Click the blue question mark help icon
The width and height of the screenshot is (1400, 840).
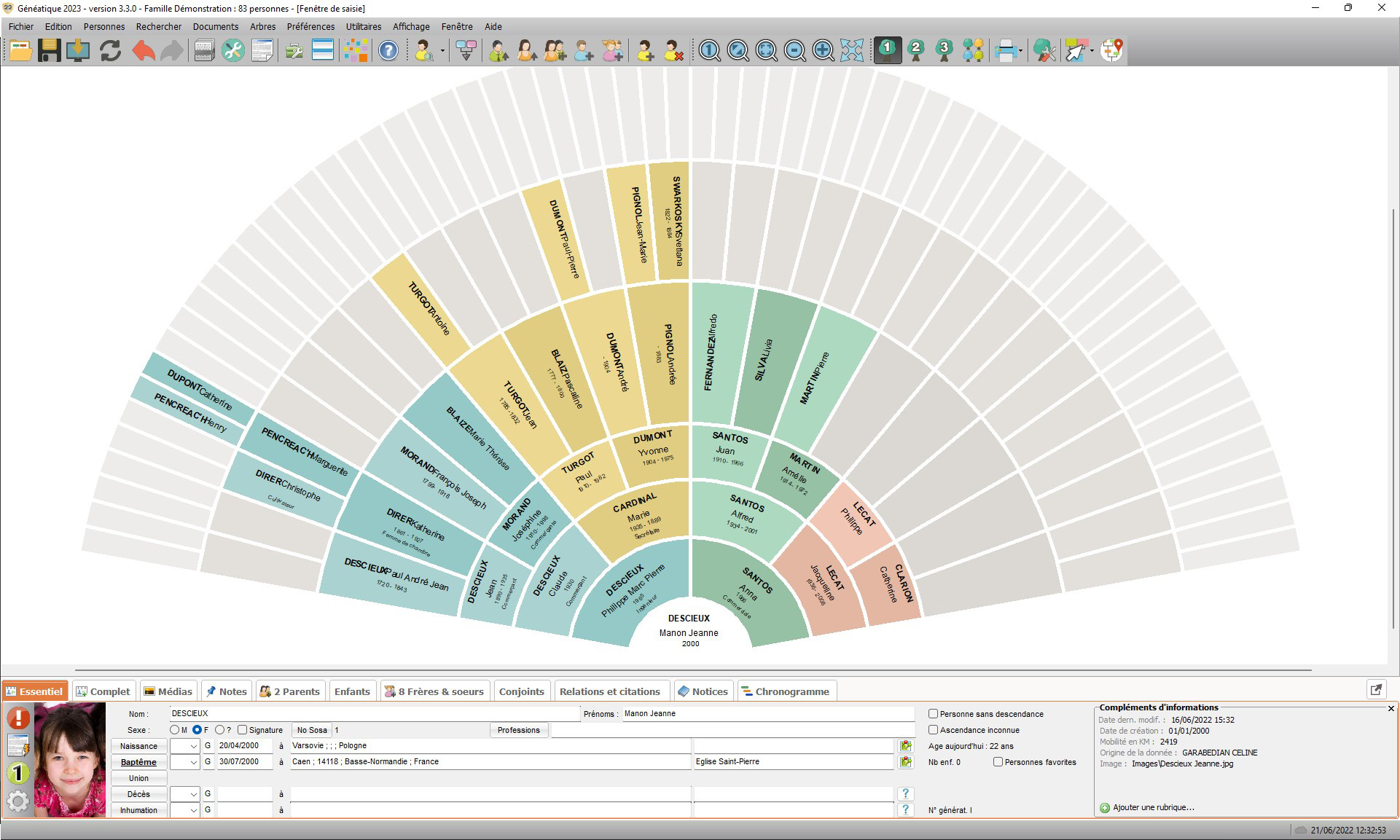[x=388, y=50]
